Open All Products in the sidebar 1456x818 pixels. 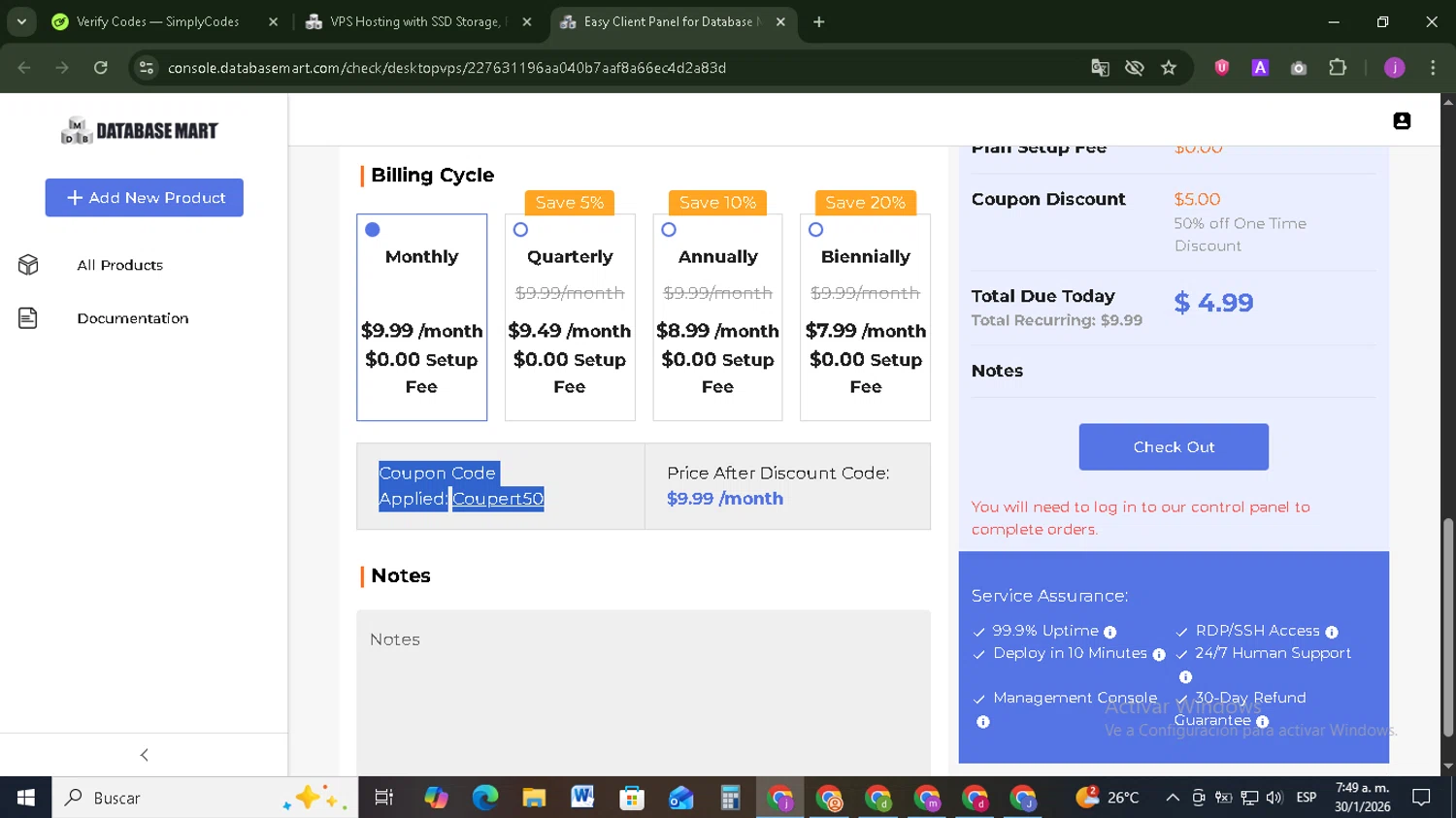(x=120, y=265)
